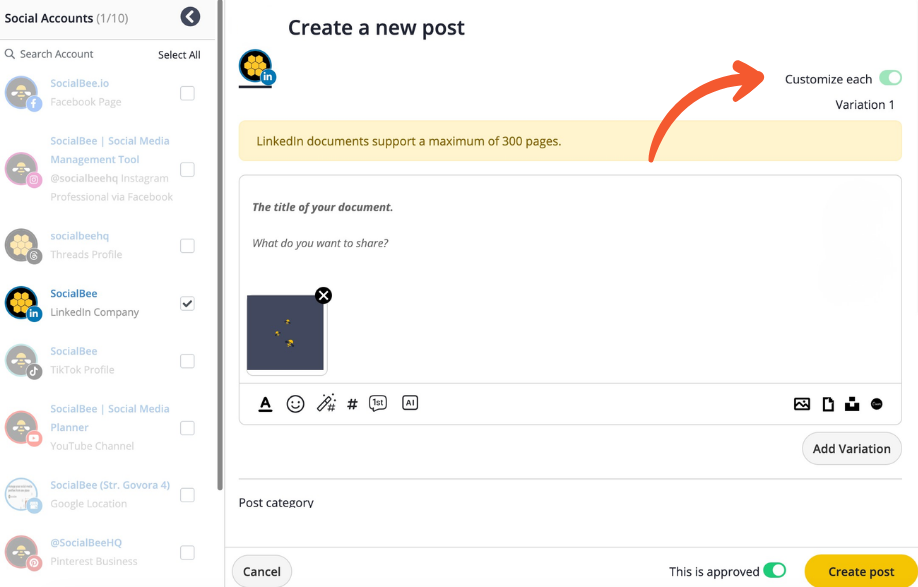Open the text formatting tool
The height and width of the screenshot is (587, 918).
coord(266,404)
